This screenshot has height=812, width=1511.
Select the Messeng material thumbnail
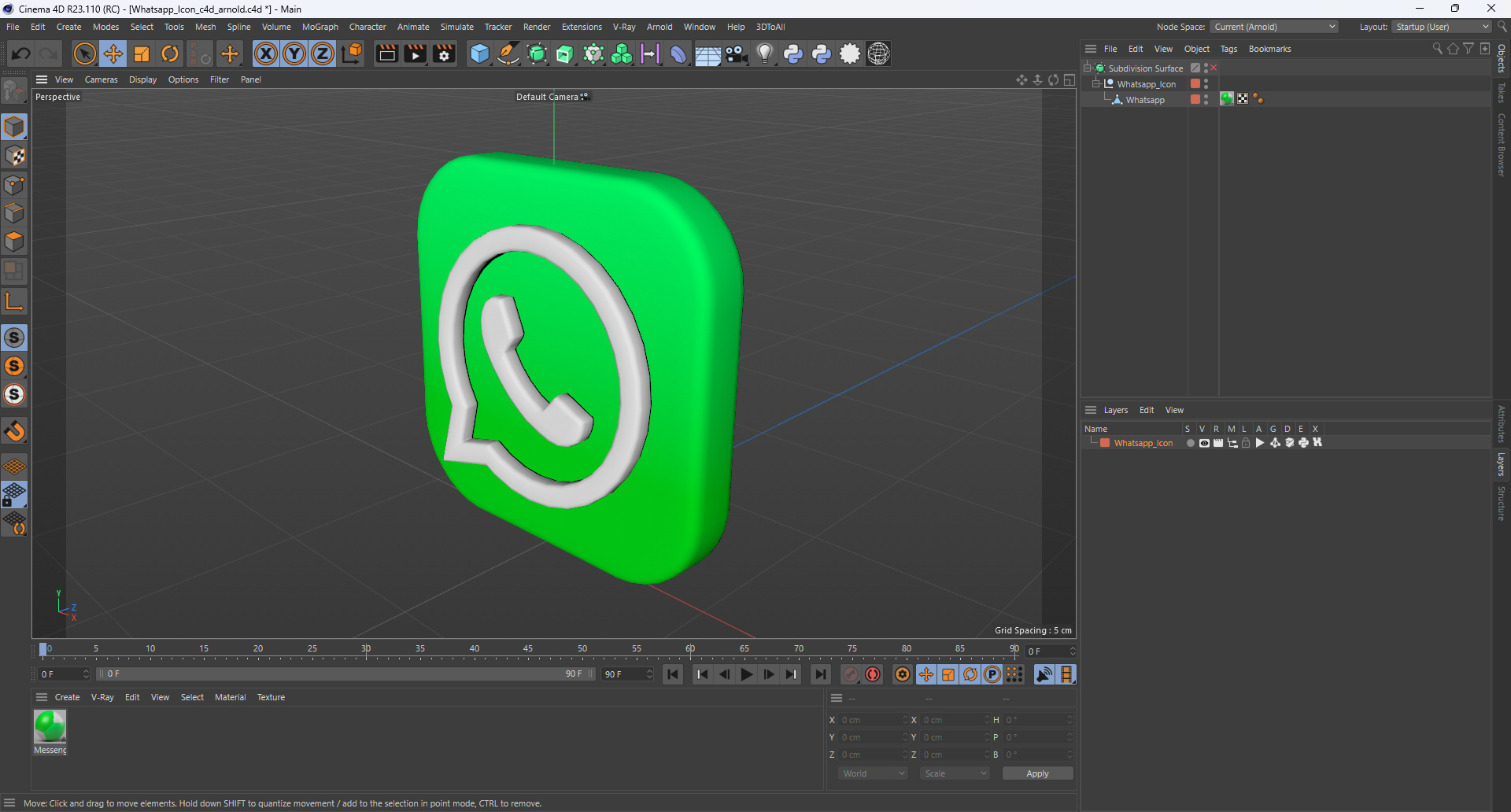pos(50,726)
